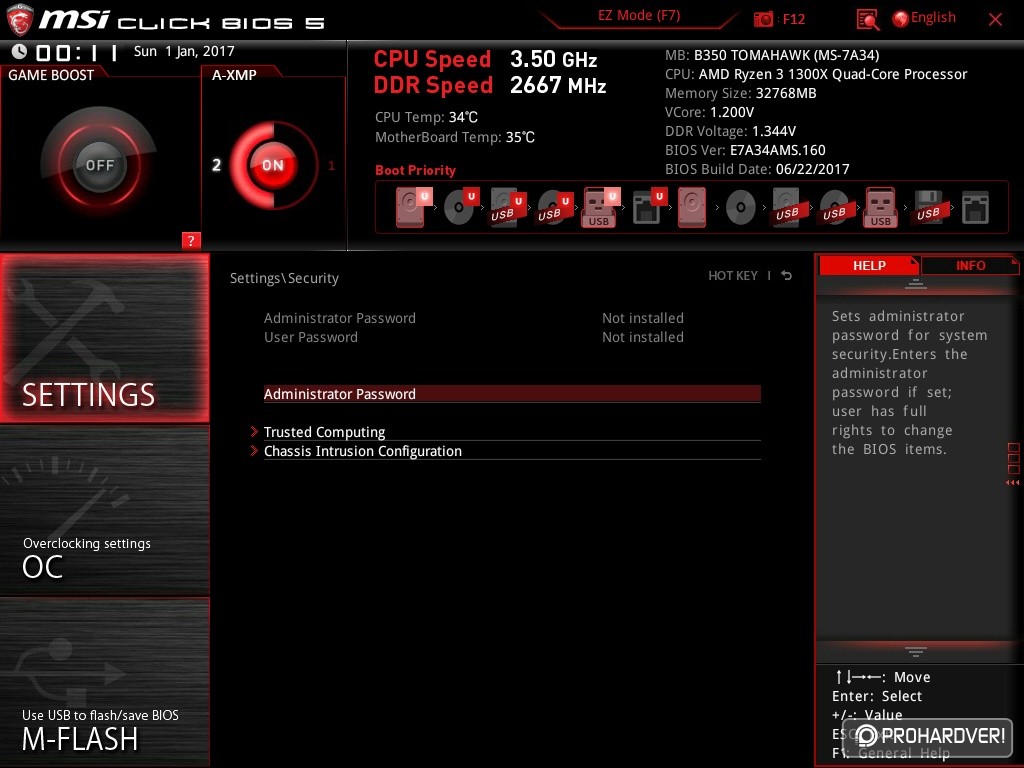Open the SETTINGS menu tile
The width and height of the screenshot is (1024, 768).
pyautogui.click(x=104, y=338)
